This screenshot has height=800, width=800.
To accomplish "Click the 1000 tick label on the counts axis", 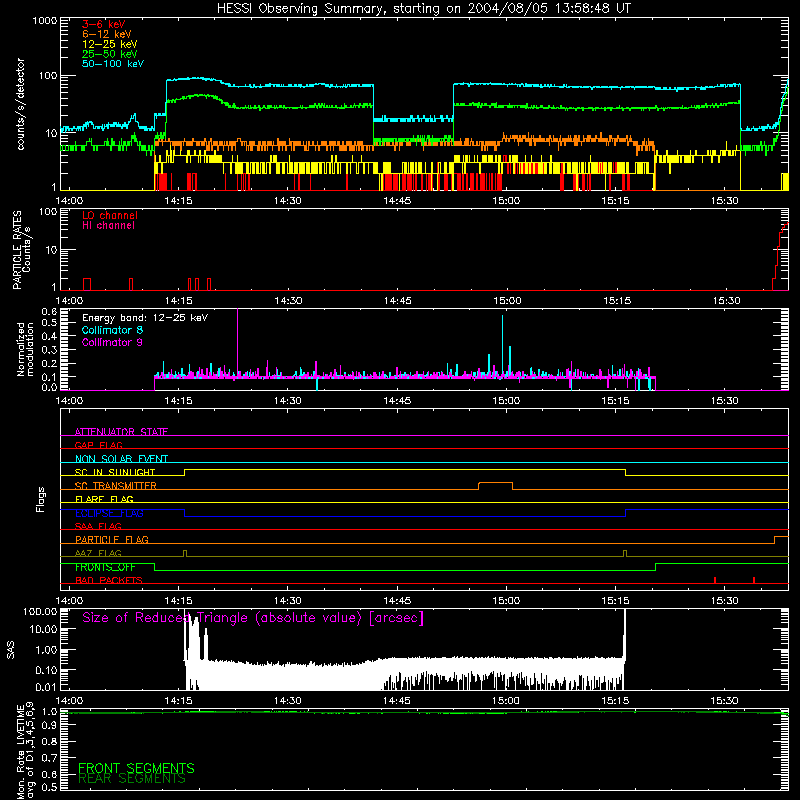I will coord(44,21).
